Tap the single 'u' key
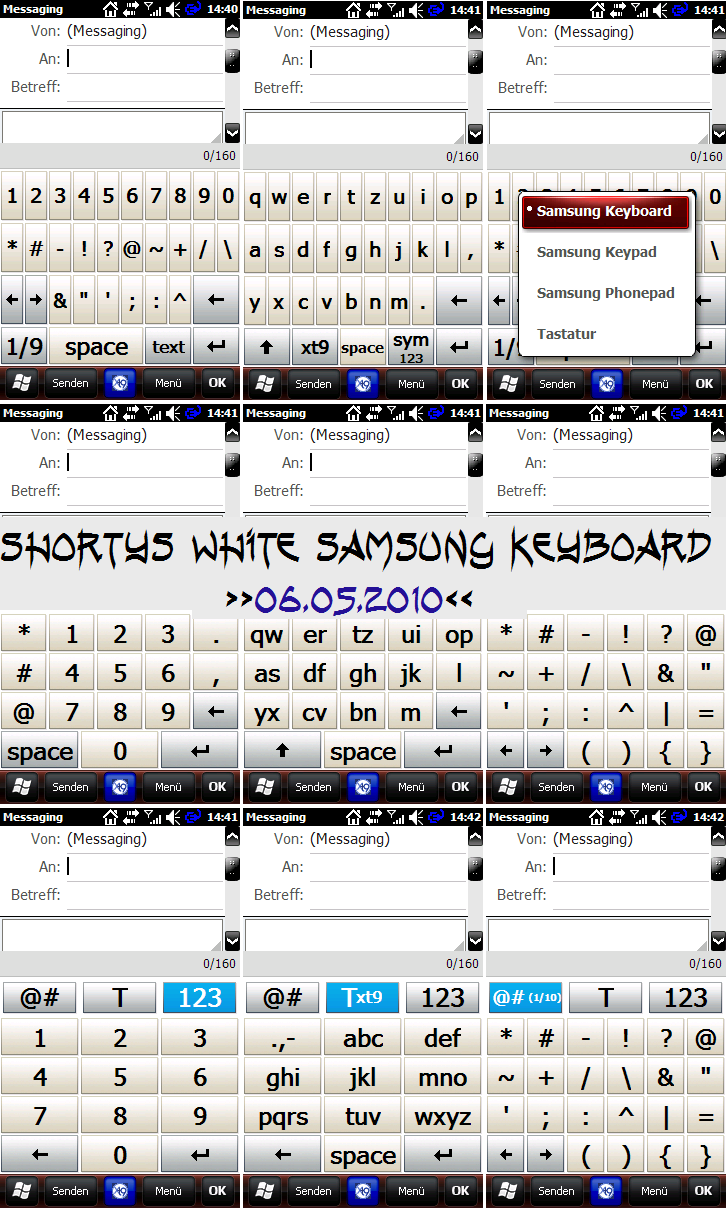The image size is (726, 1210). [x=399, y=197]
